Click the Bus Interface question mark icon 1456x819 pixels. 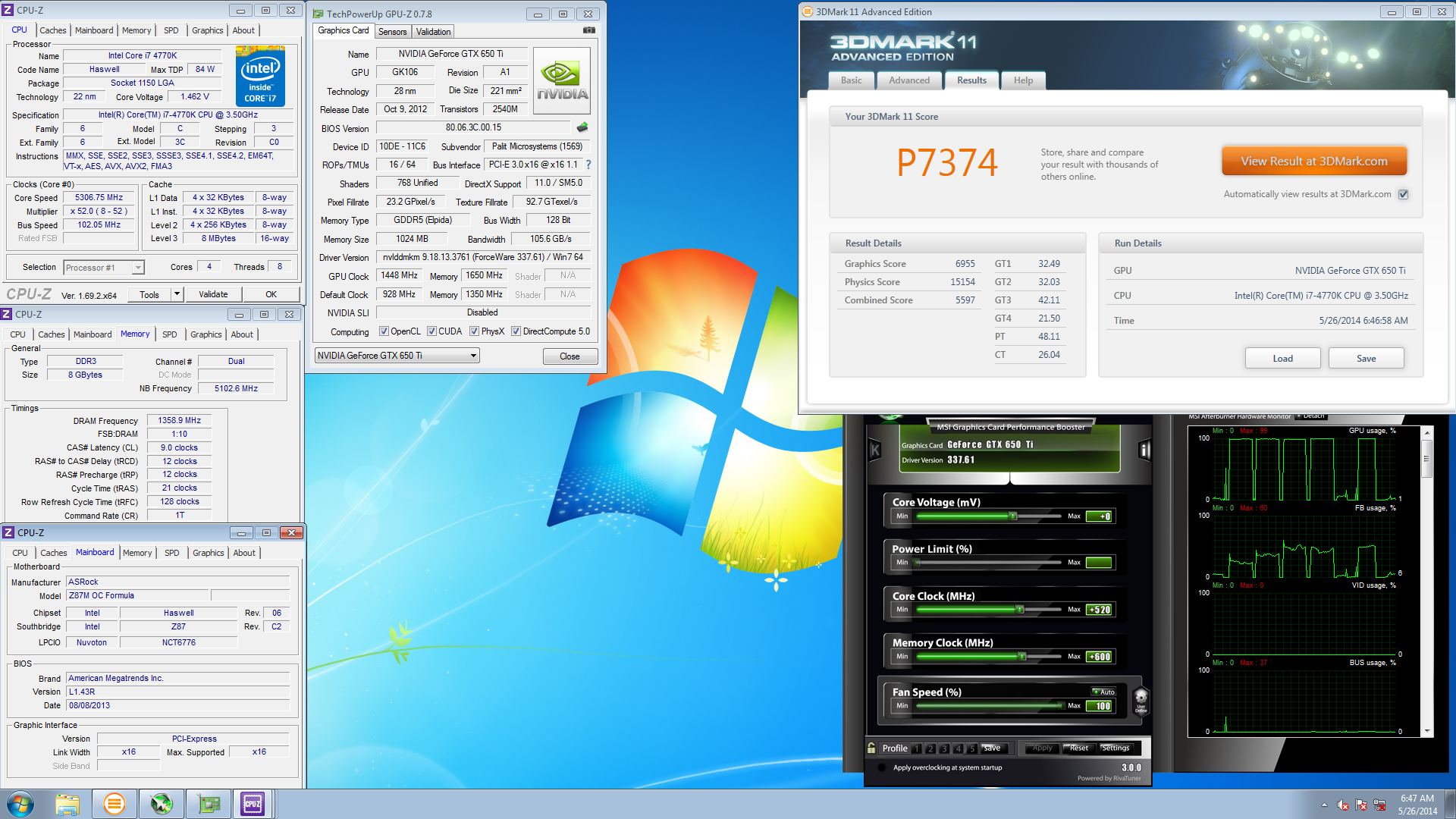point(588,165)
